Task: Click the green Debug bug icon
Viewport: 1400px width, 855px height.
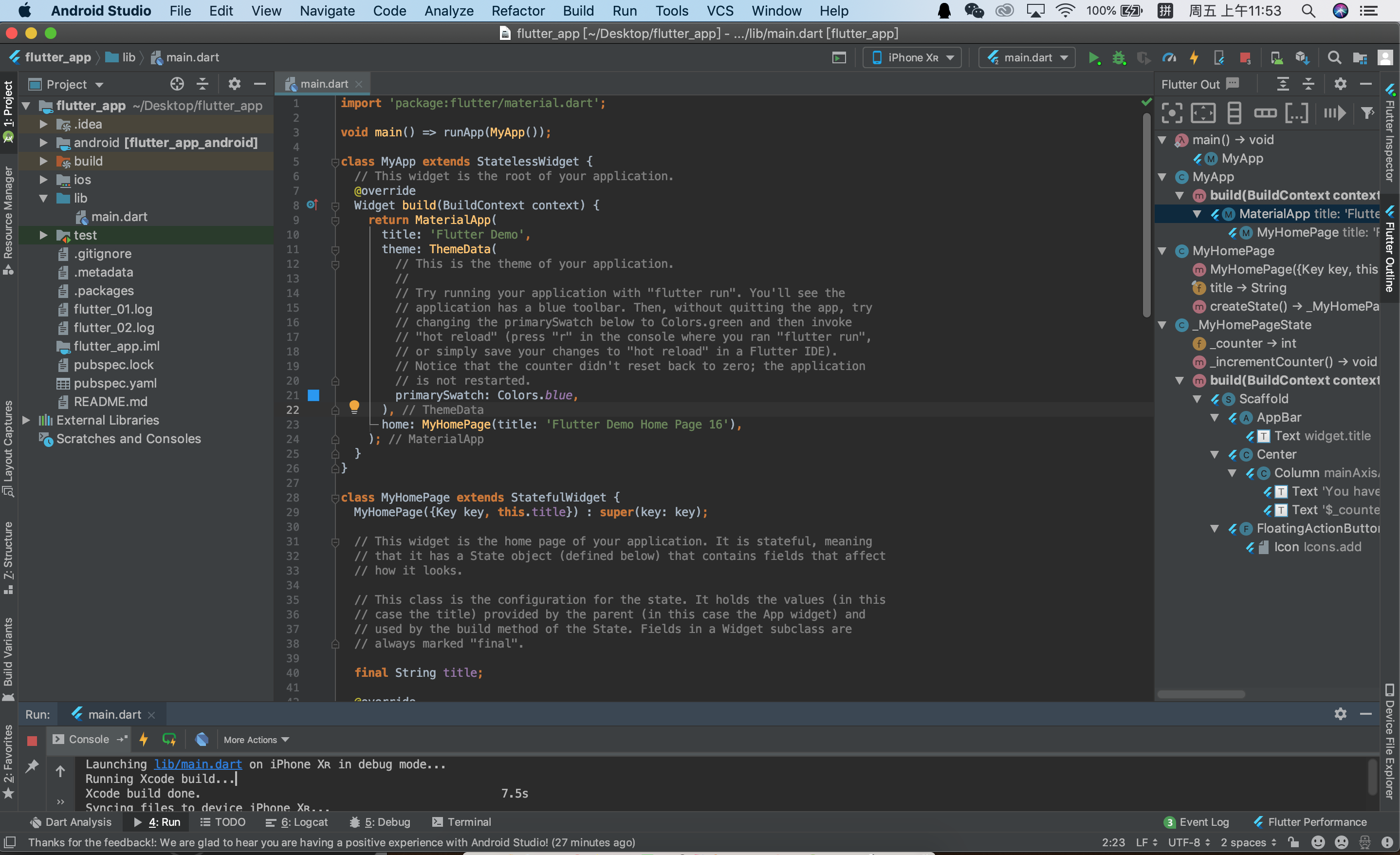Action: coord(1119,57)
